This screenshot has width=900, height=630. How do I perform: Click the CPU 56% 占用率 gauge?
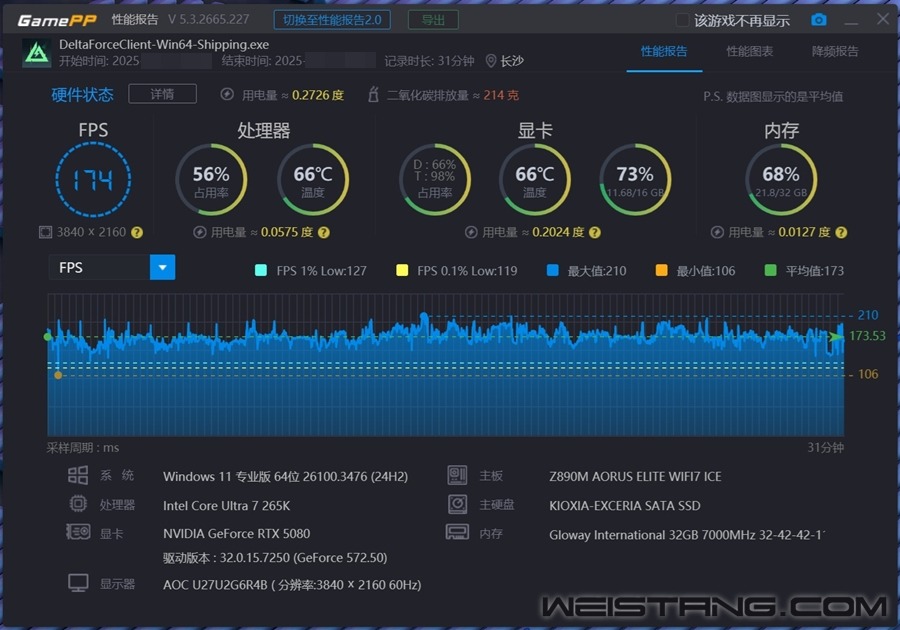[x=211, y=180]
